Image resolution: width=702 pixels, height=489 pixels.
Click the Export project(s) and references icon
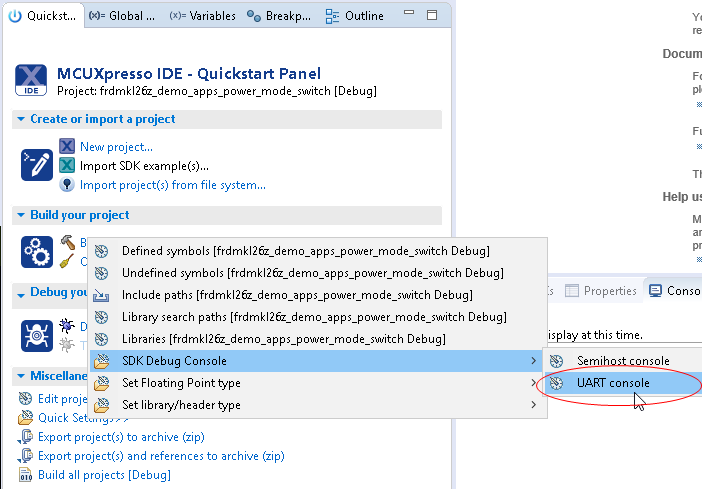tap(26, 455)
